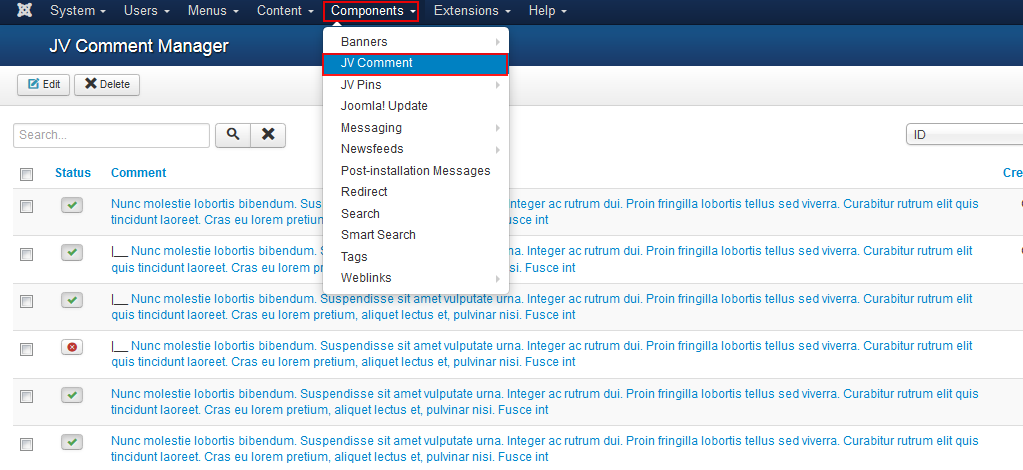Open the Redirect component

click(416, 192)
